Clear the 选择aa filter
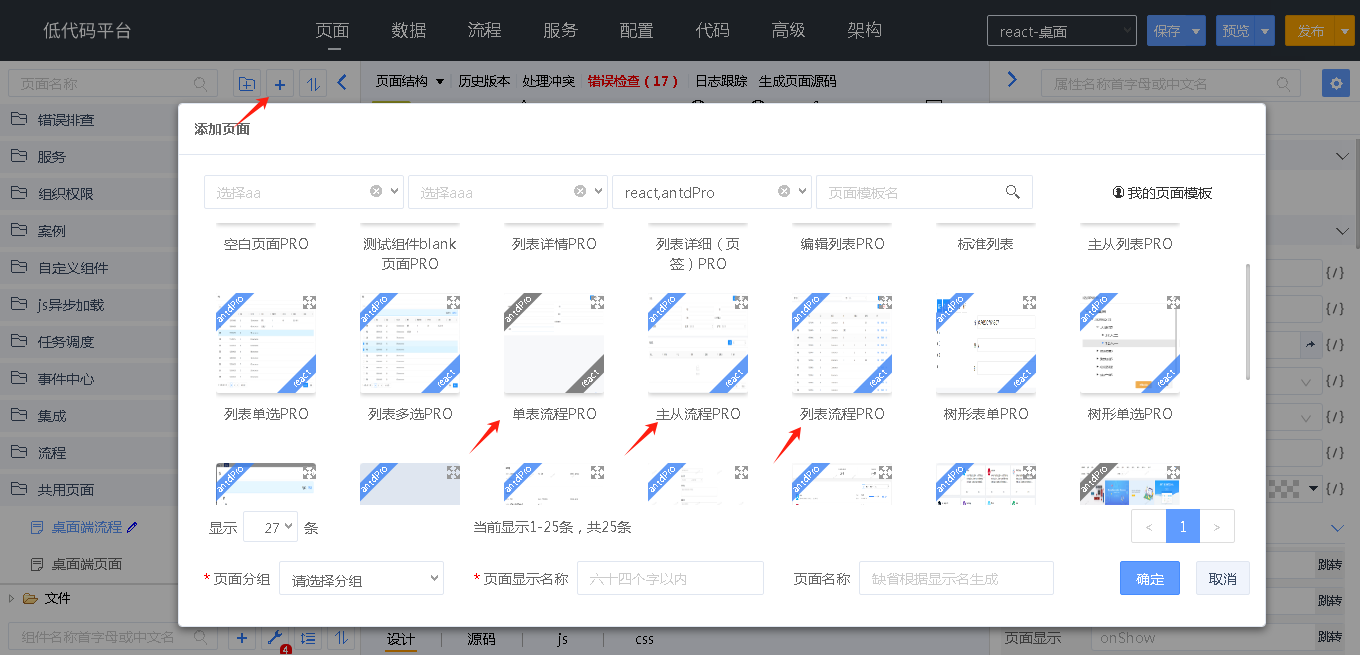 pyautogui.click(x=376, y=192)
